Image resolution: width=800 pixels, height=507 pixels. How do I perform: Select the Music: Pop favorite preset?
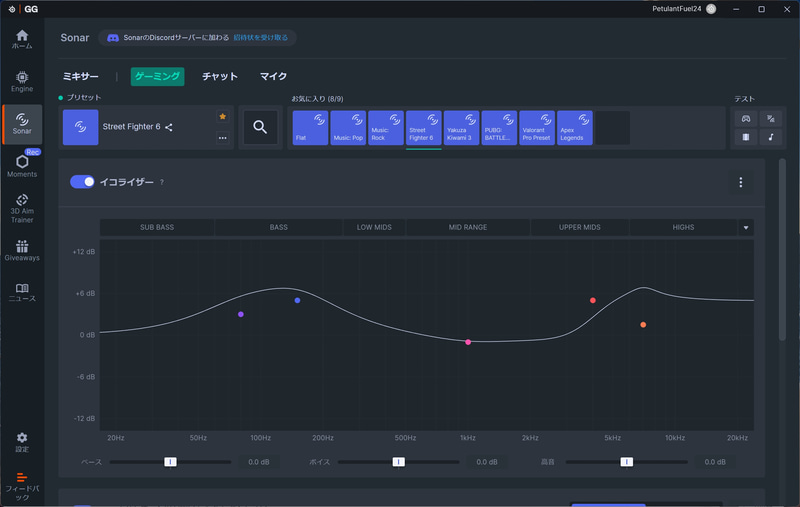coord(348,128)
